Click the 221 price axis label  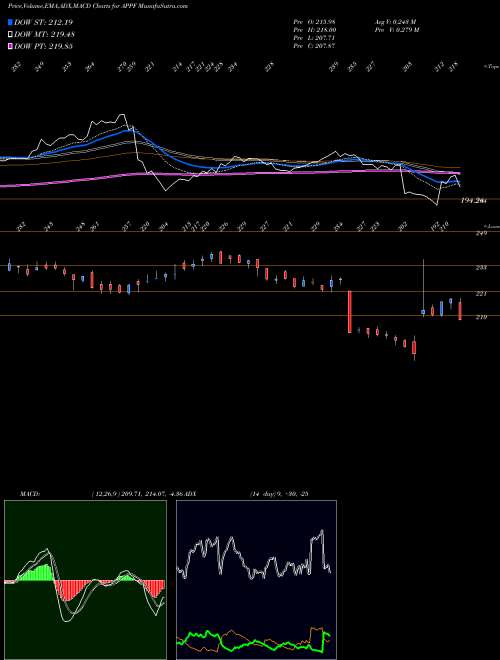pyautogui.click(x=481, y=293)
